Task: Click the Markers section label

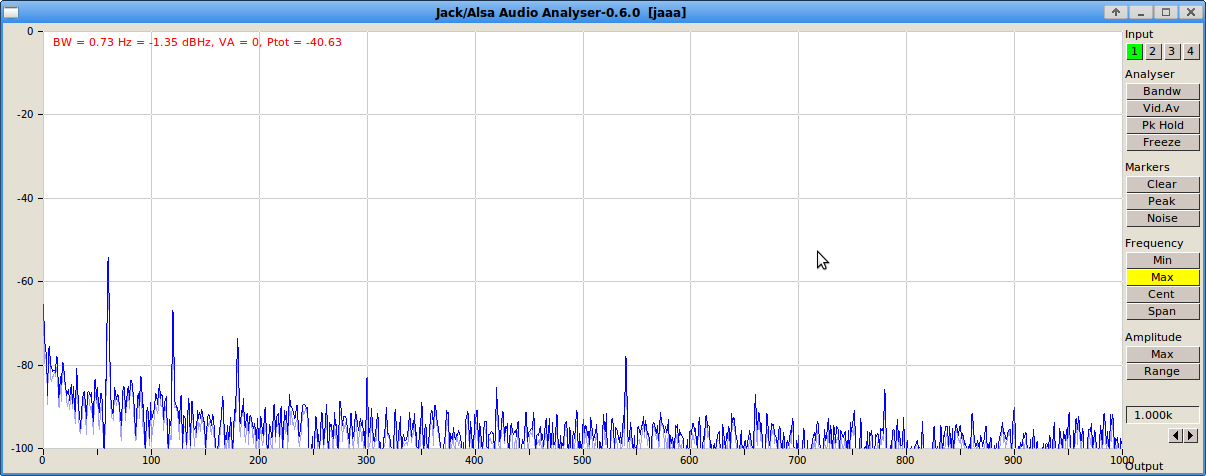Action: pyautogui.click(x=1147, y=167)
